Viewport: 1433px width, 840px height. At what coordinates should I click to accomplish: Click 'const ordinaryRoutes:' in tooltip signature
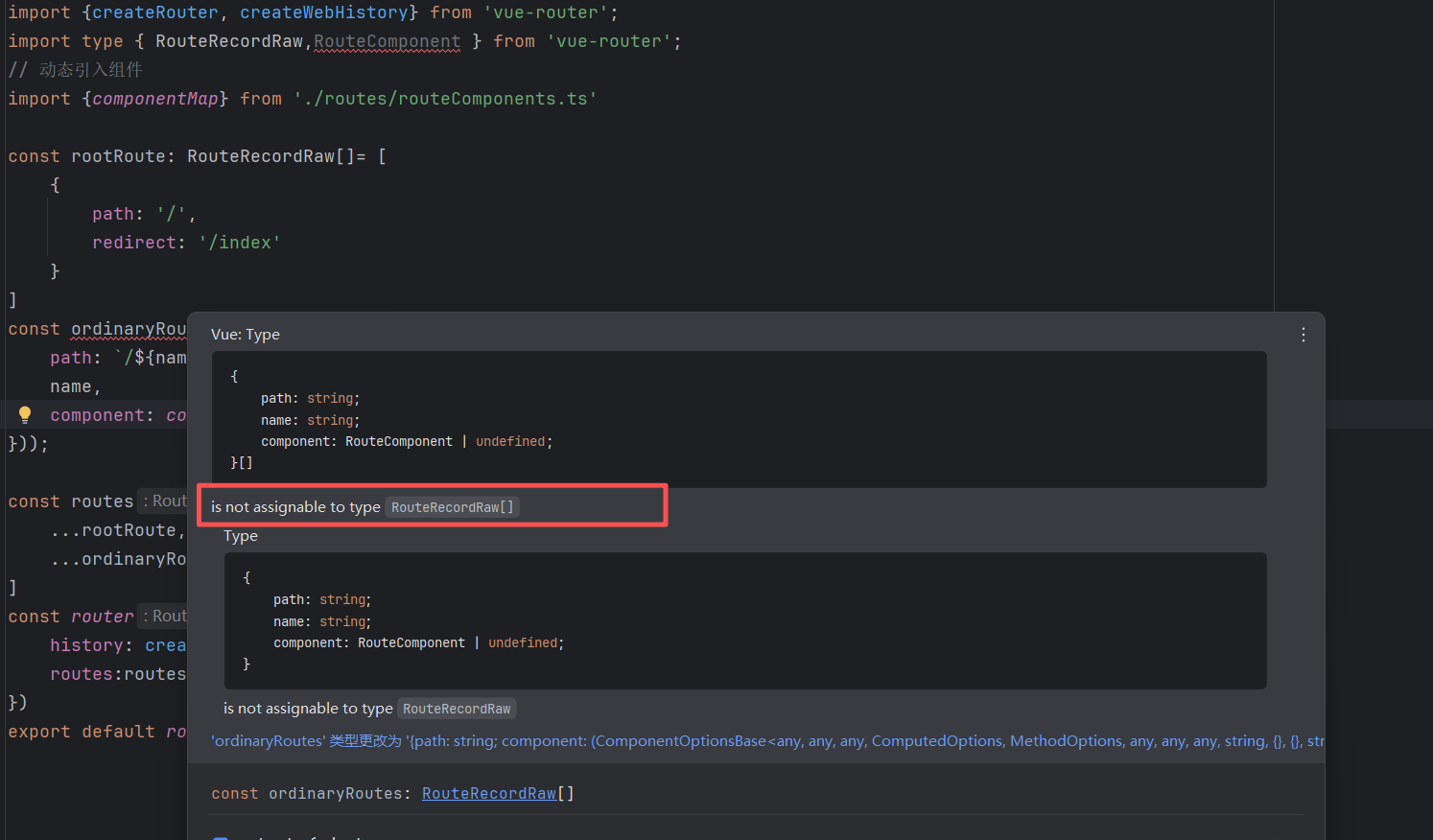point(311,793)
